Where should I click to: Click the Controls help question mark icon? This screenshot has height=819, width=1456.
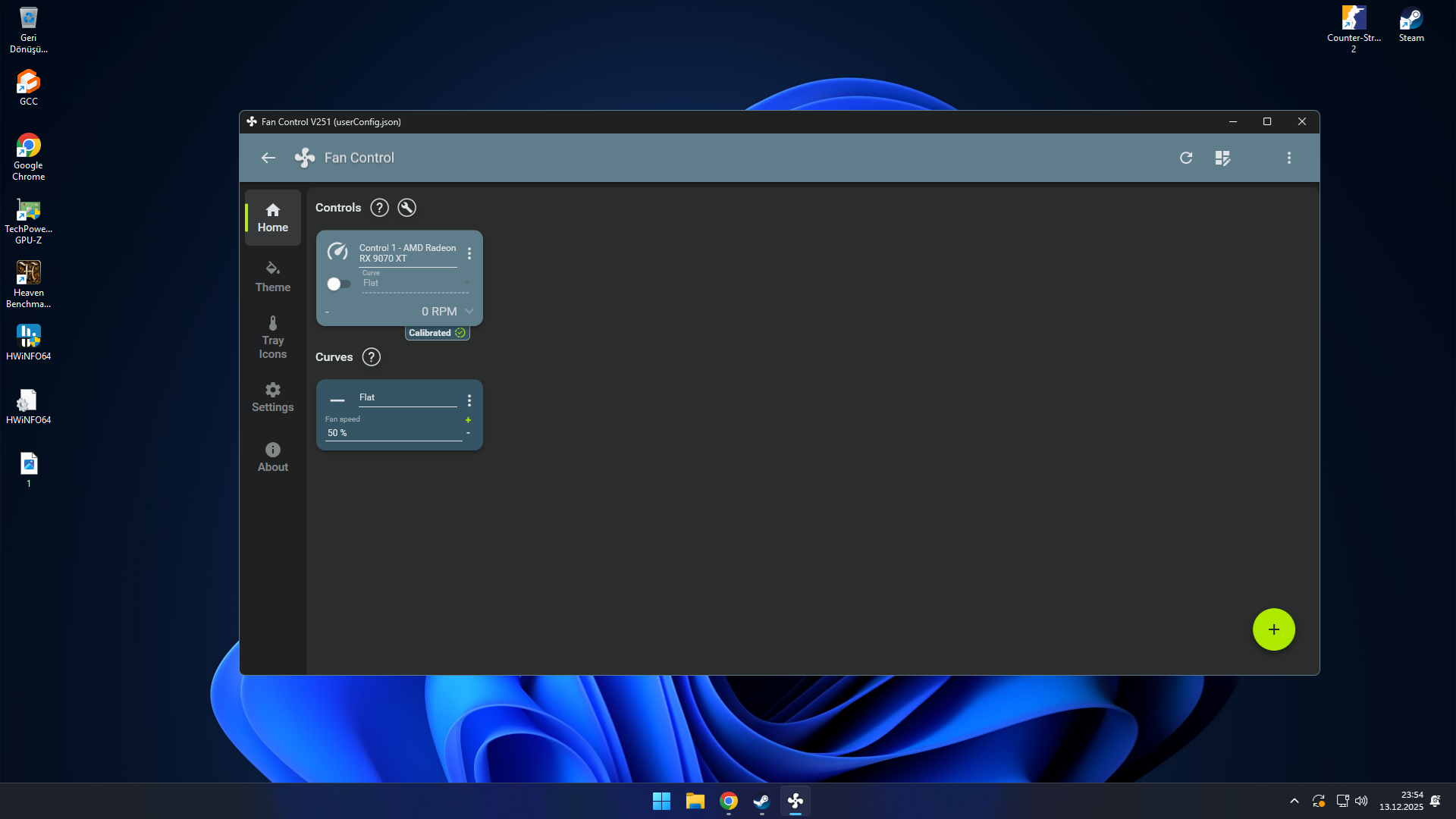point(379,208)
